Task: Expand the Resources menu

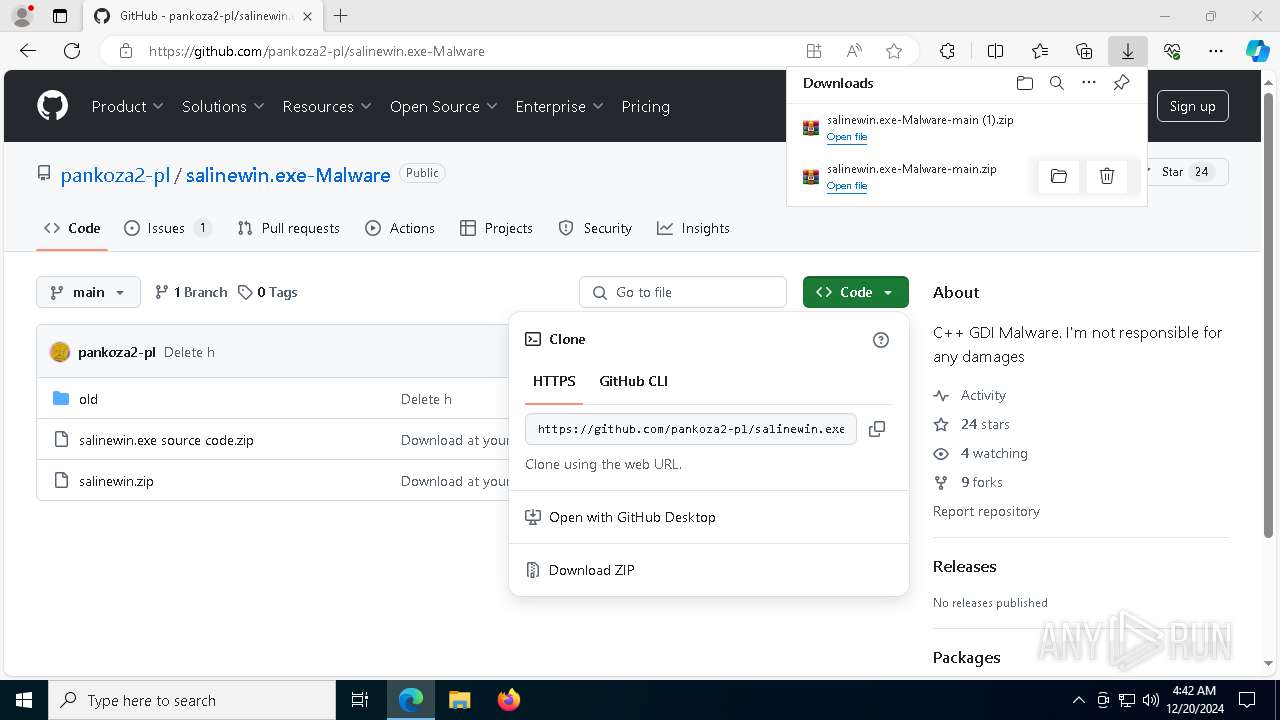Action: (327, 107)
